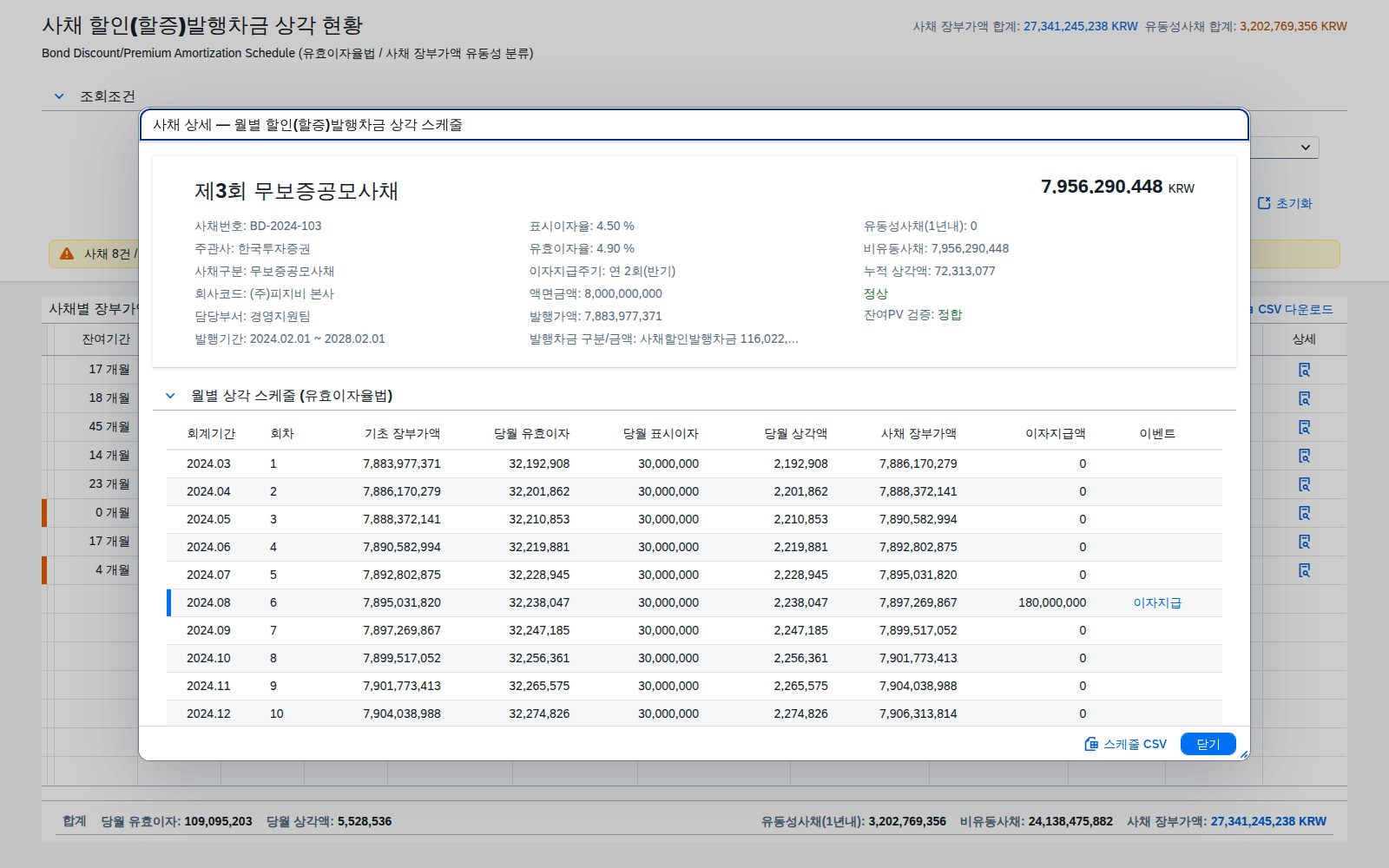
Task: Click the 회차 column header
Action: tap(282, 433)
